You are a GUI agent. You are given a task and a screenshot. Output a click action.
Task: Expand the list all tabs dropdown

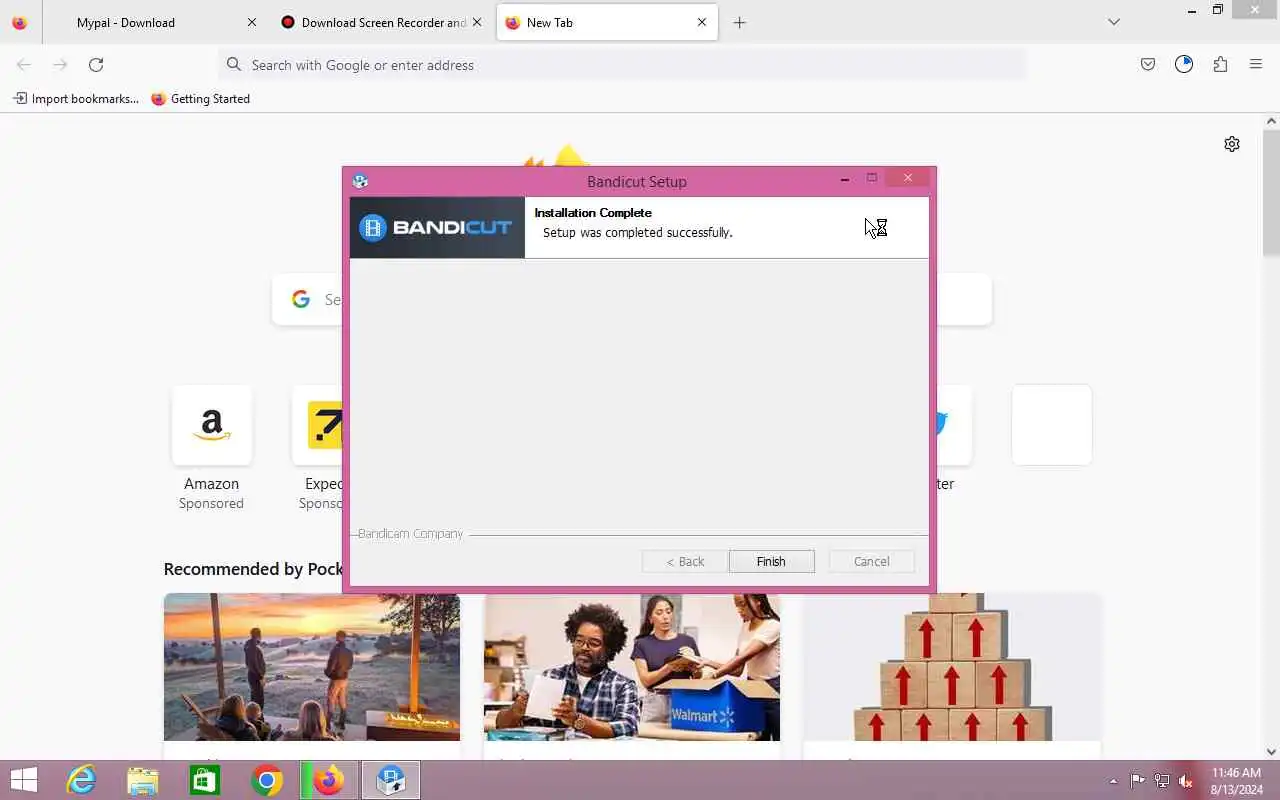1114,22
